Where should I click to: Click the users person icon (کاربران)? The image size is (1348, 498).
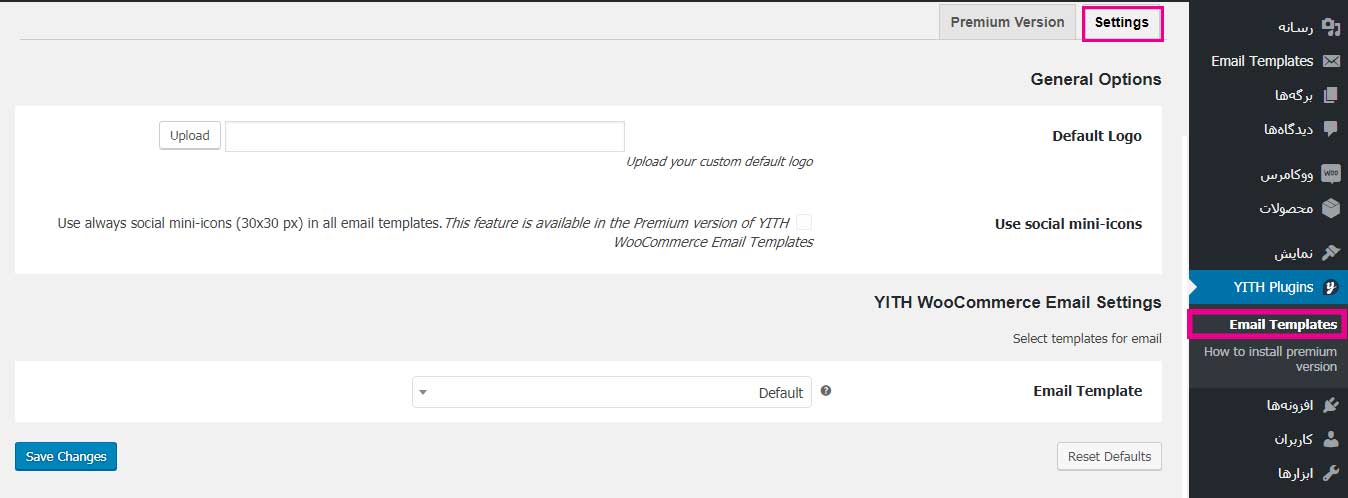(x=1330, y=439)
